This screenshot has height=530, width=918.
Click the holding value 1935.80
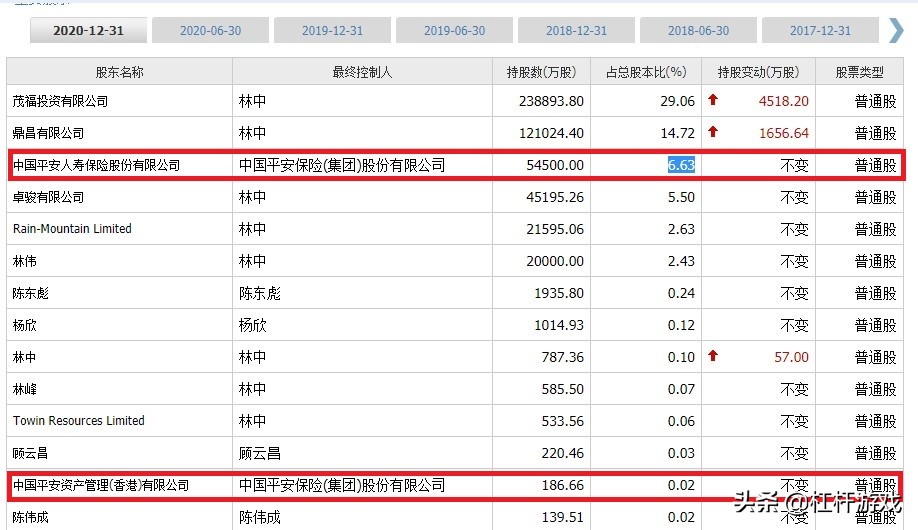tap(559, 293)
